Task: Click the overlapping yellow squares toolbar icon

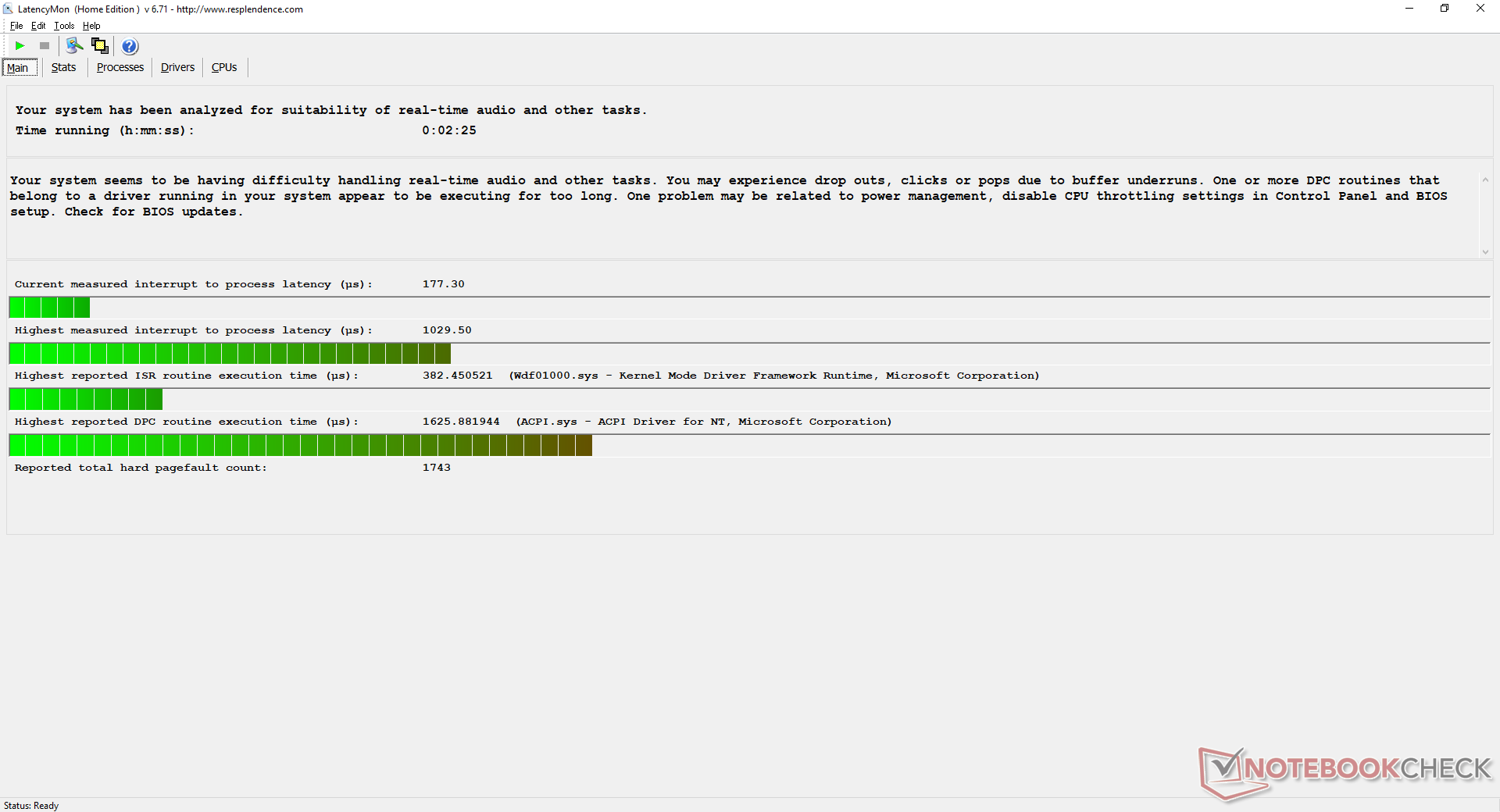Action: [x=100, y=46]
